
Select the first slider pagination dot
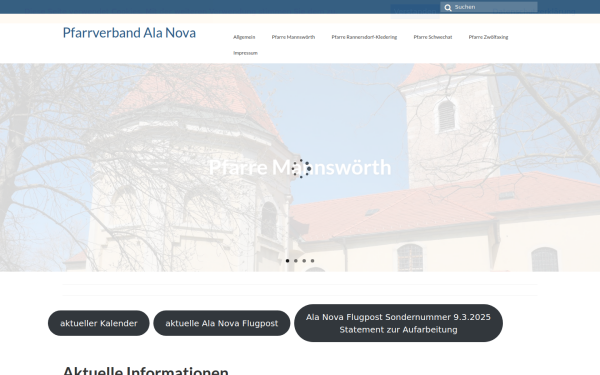[x=287, y=261]
